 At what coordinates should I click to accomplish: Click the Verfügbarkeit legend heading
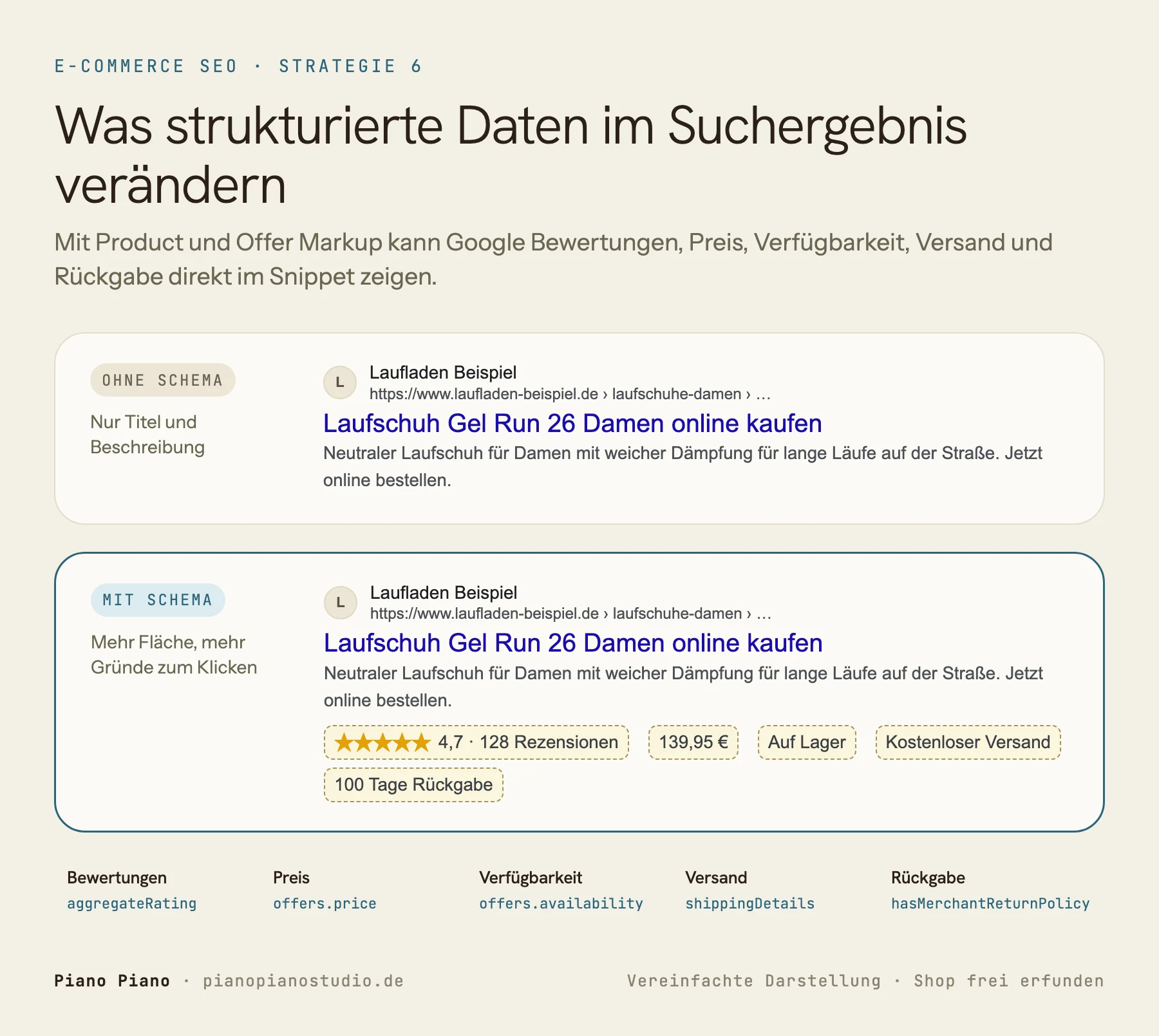(x=531, y=878)
